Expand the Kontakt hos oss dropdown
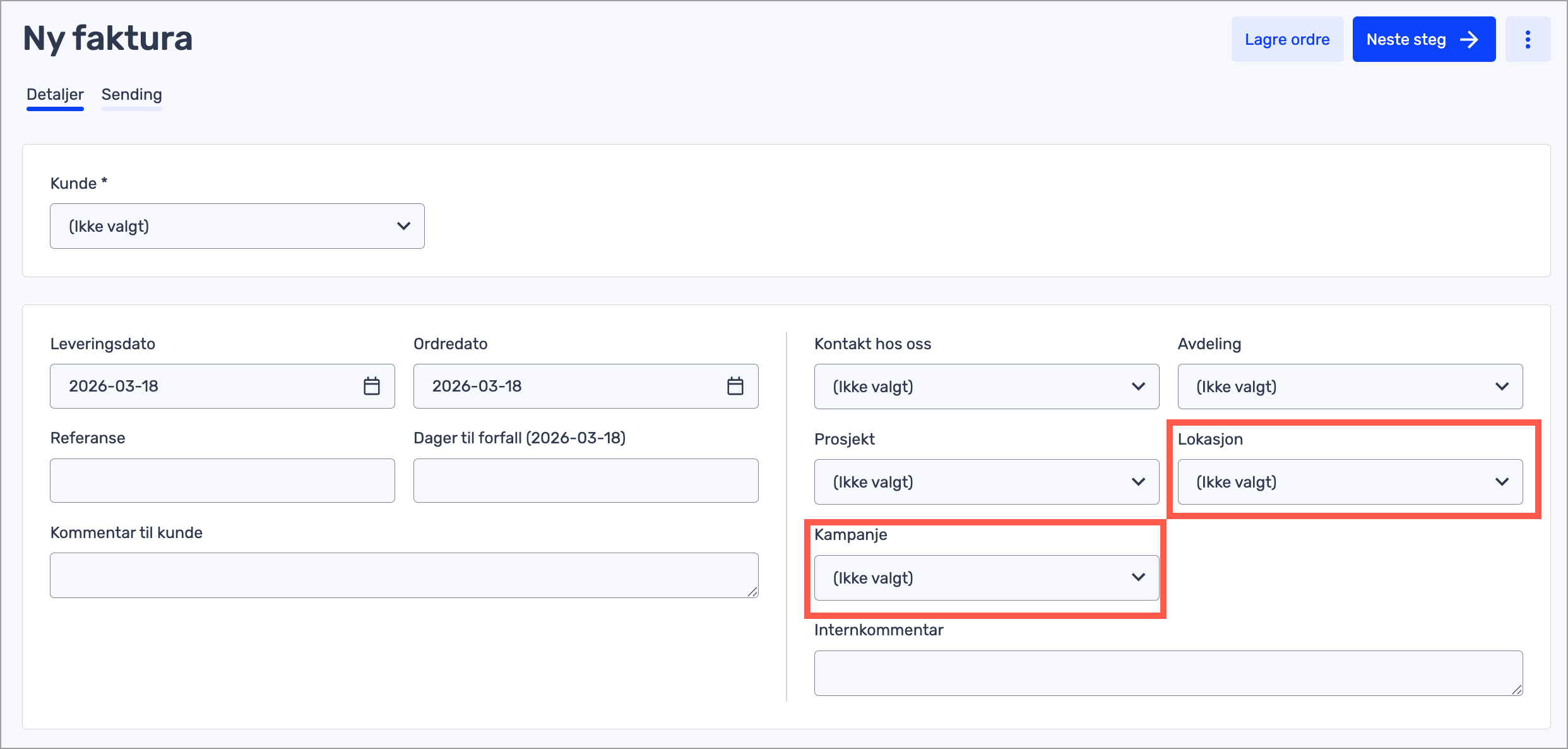 [x=986, y=386]
